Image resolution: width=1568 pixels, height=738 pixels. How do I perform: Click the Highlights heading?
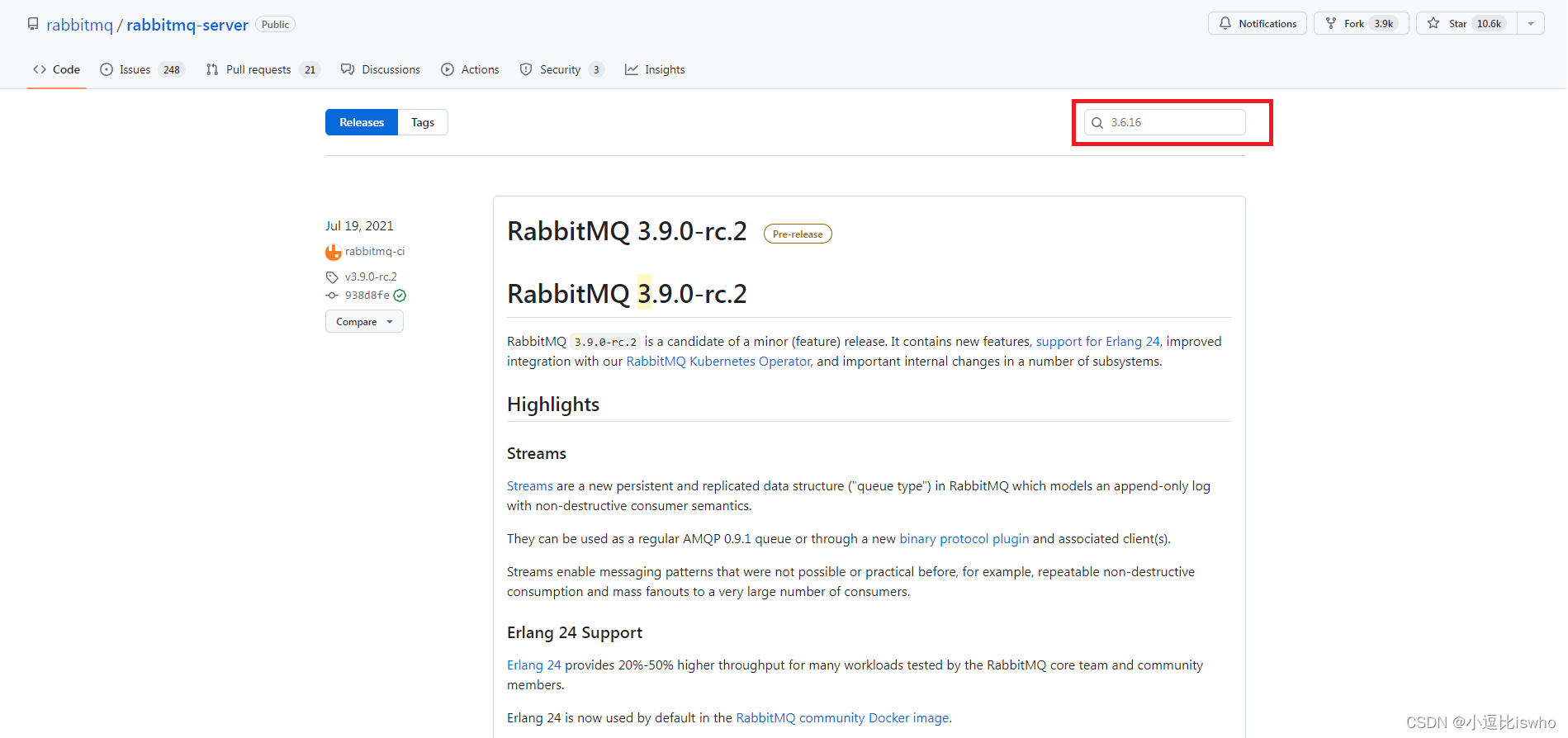pyautogui.click(x=553, y=404)
